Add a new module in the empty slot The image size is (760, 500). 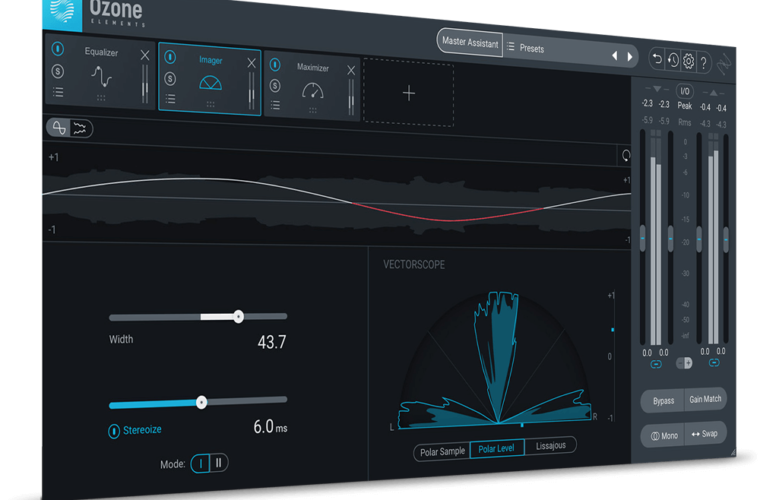tap(409, 93)
